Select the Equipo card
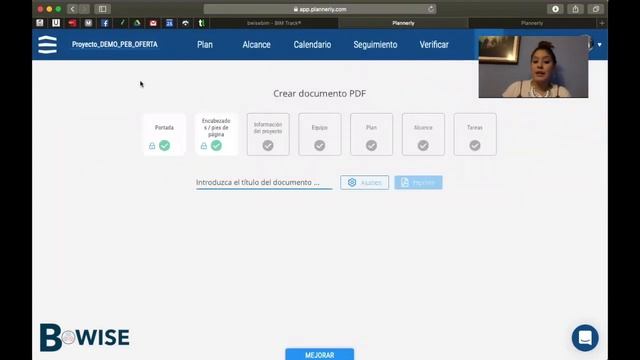Screen dimensions: 640x360 320,134
